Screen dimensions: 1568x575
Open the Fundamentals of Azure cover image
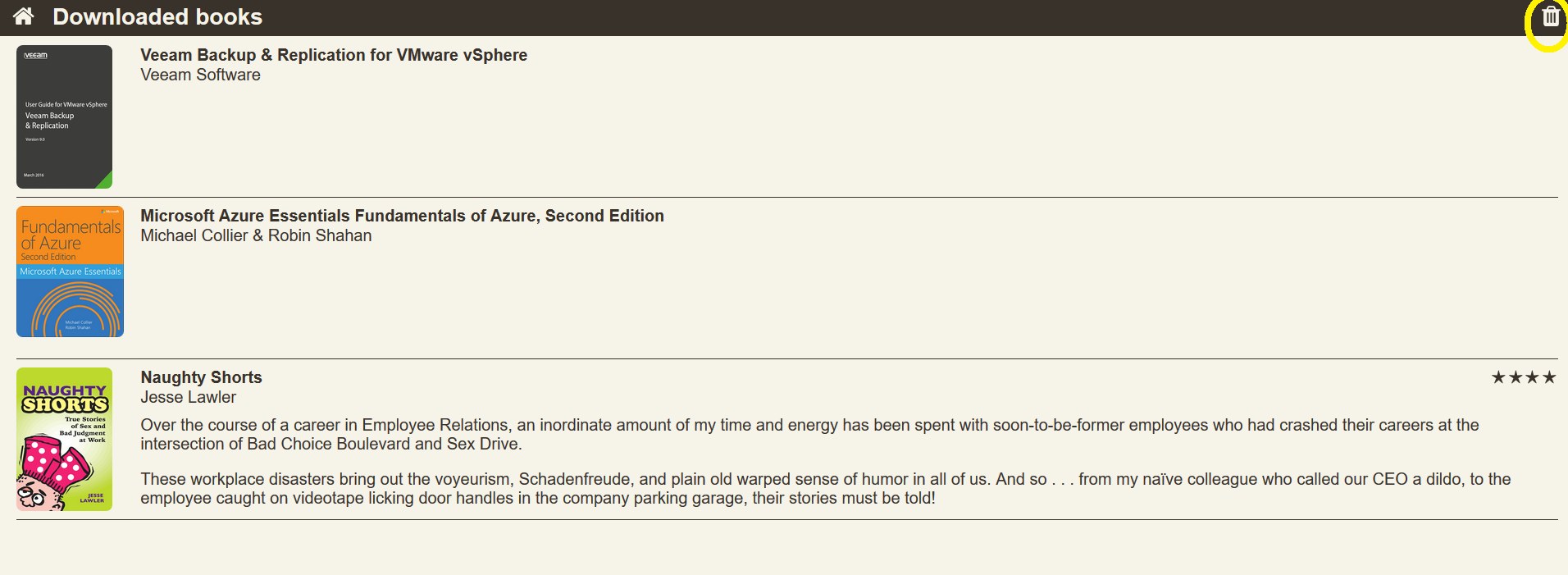tap(70, 272)
